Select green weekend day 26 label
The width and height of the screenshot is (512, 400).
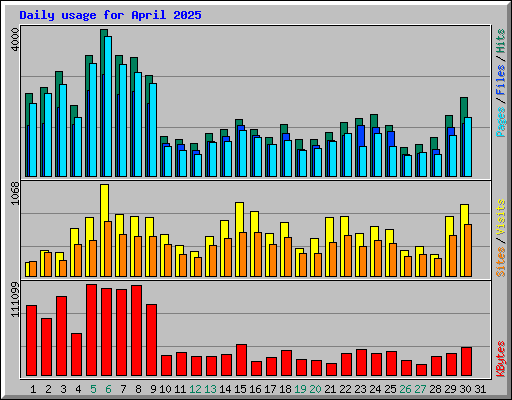click(405, 389)
